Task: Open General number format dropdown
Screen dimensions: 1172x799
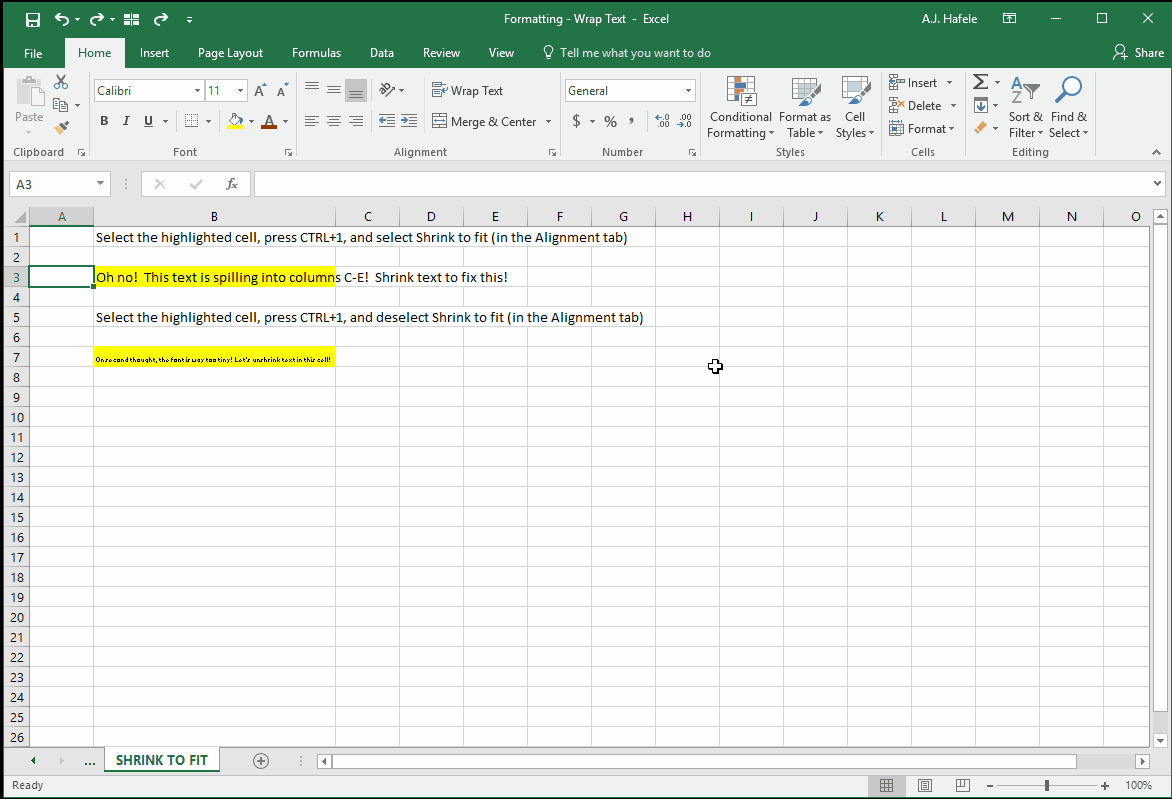Action: click(x=688, y=90)
